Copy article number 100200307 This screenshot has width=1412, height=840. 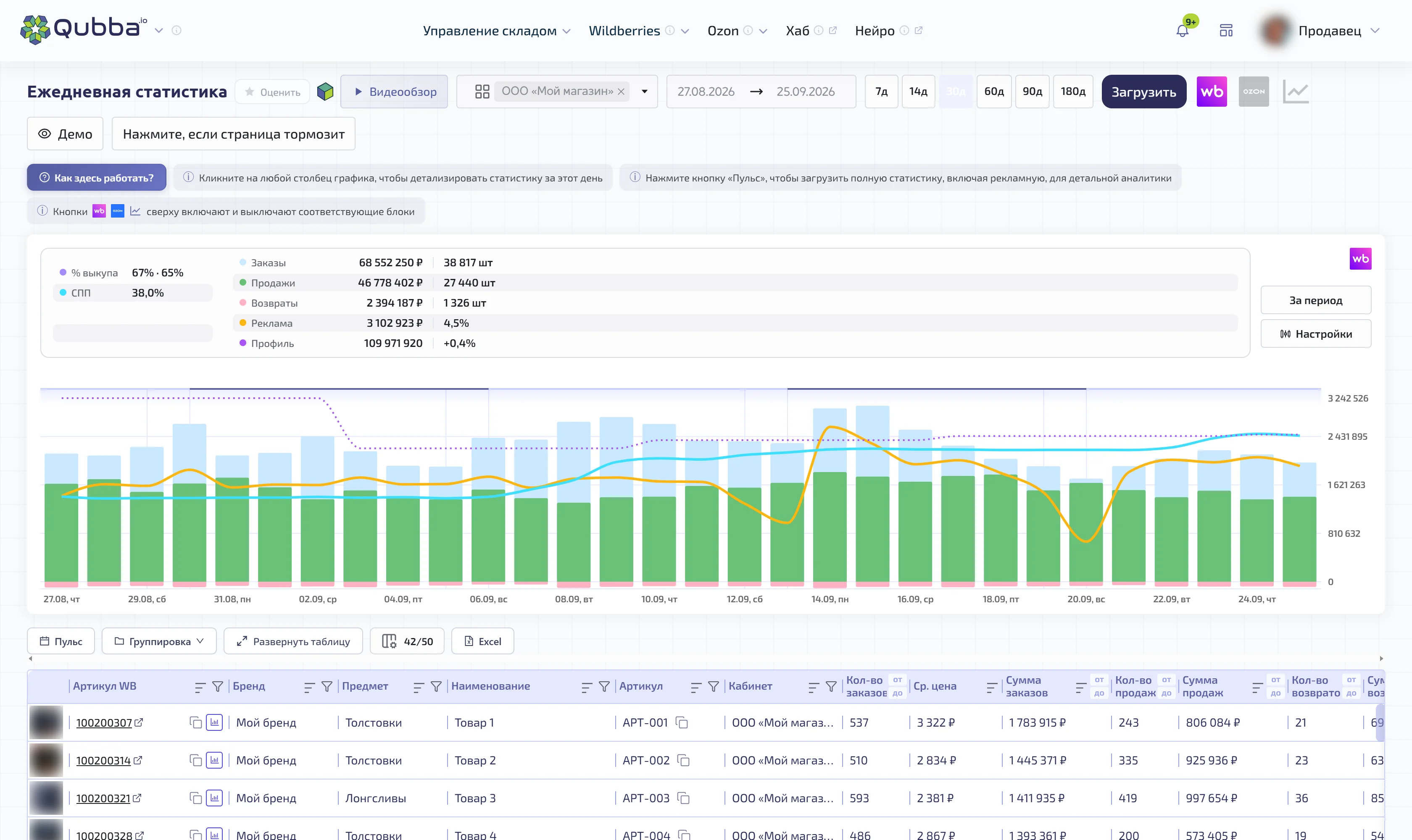[x=195, y=723]
